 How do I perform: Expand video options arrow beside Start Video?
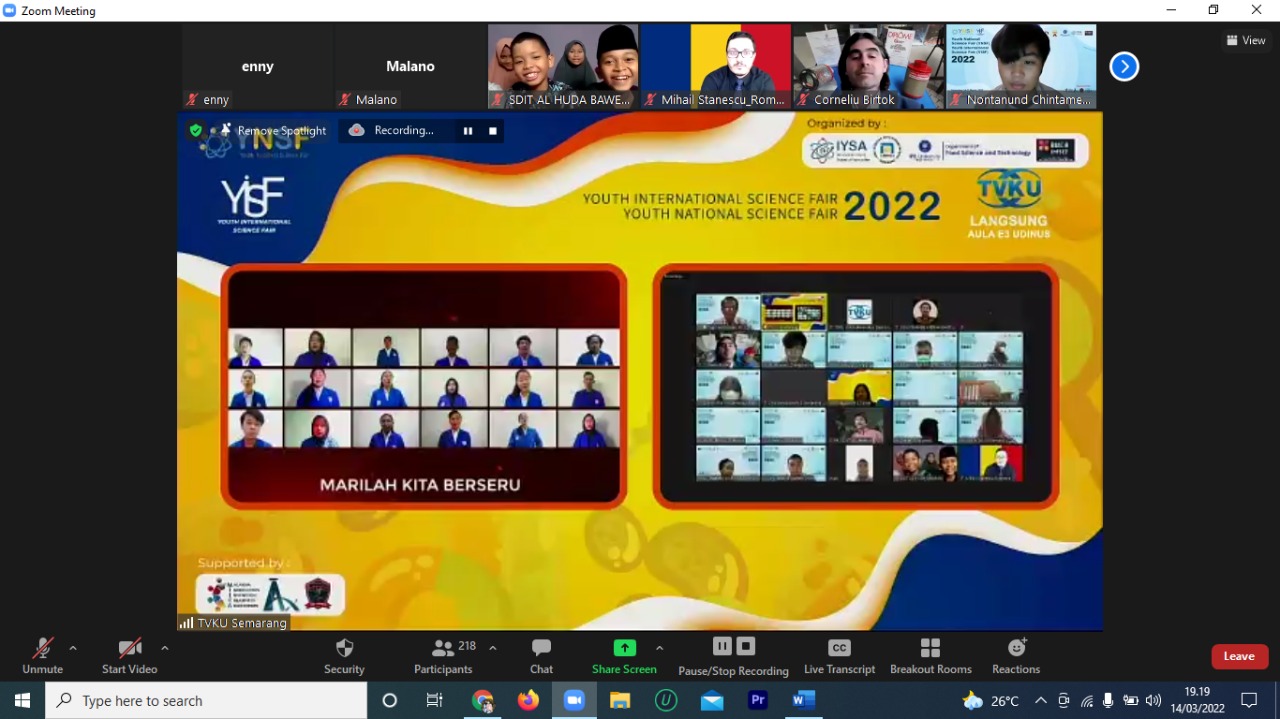coord(165,648)
